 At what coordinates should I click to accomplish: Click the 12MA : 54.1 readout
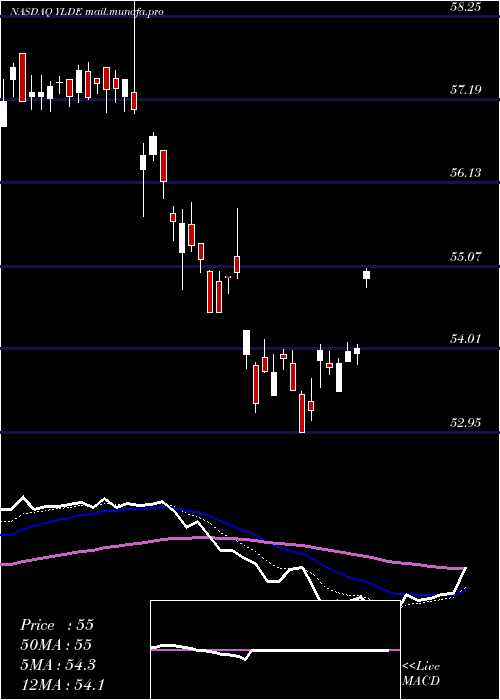(x=62, y=684)
